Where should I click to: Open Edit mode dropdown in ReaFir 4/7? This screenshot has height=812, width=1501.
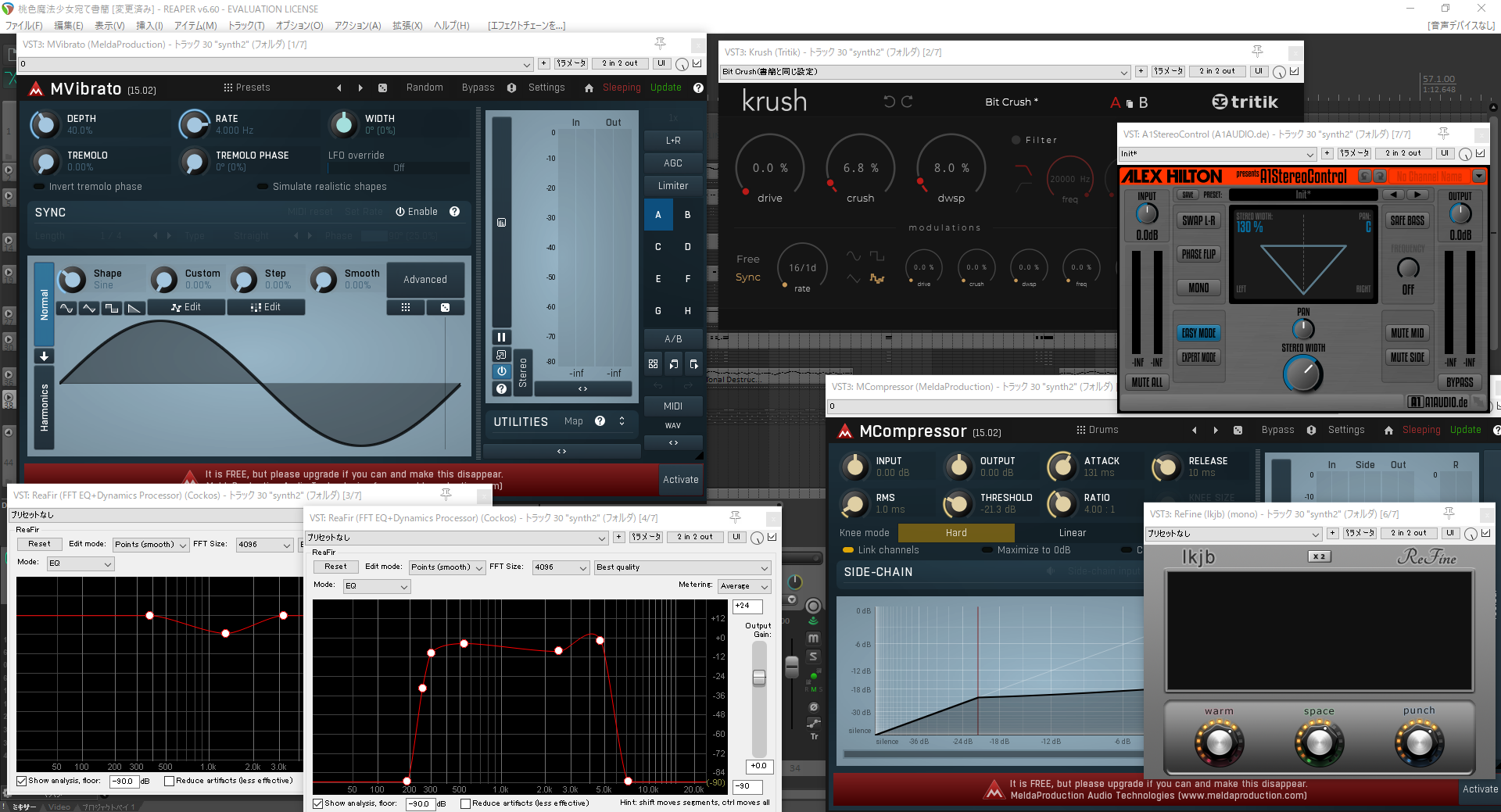coord(447,567)
